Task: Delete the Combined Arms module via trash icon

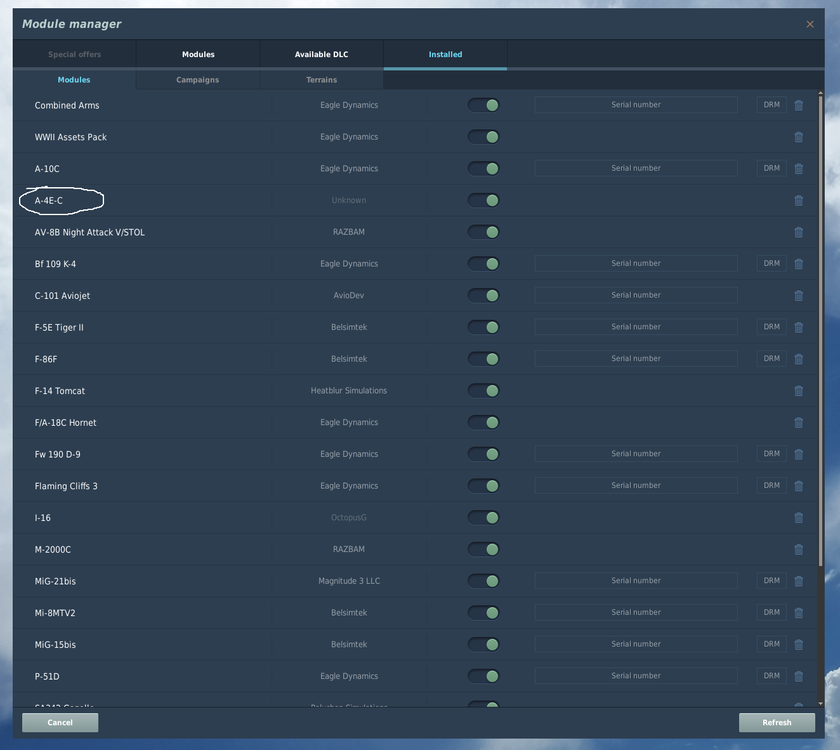Action: tap(798, 105)
